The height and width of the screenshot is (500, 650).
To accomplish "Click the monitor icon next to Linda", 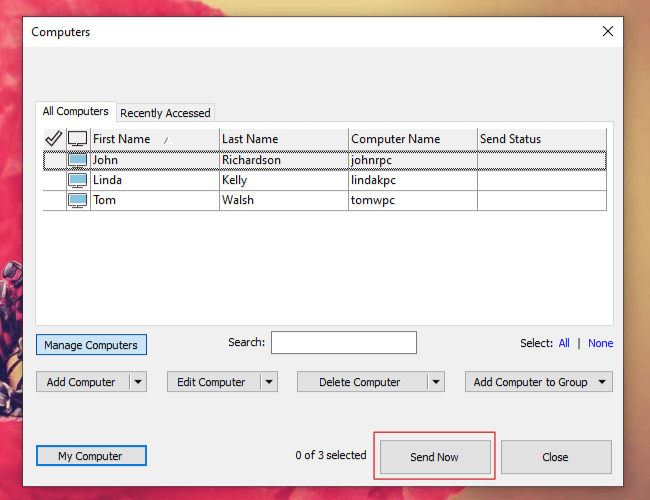I will click(77, 181).
